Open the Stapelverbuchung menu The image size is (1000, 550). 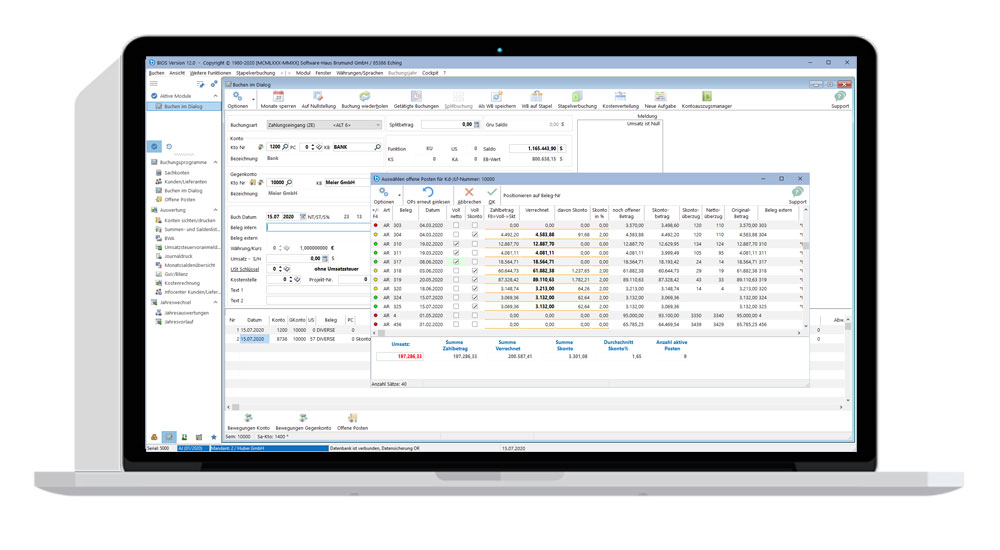[255, 73]
